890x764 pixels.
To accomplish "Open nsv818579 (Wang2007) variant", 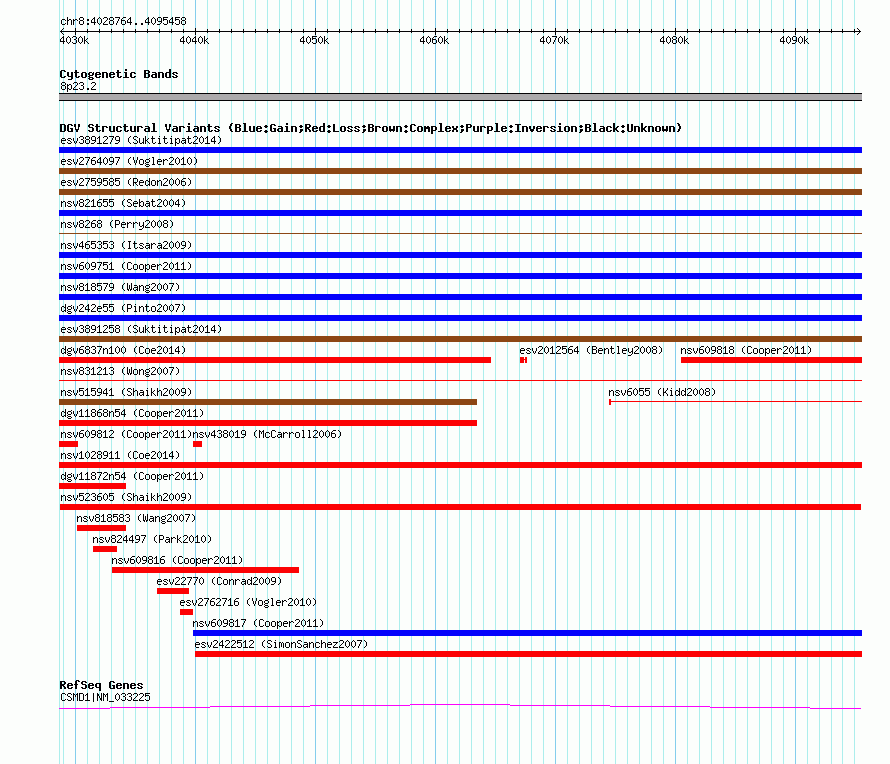I will tap(120, 287).
